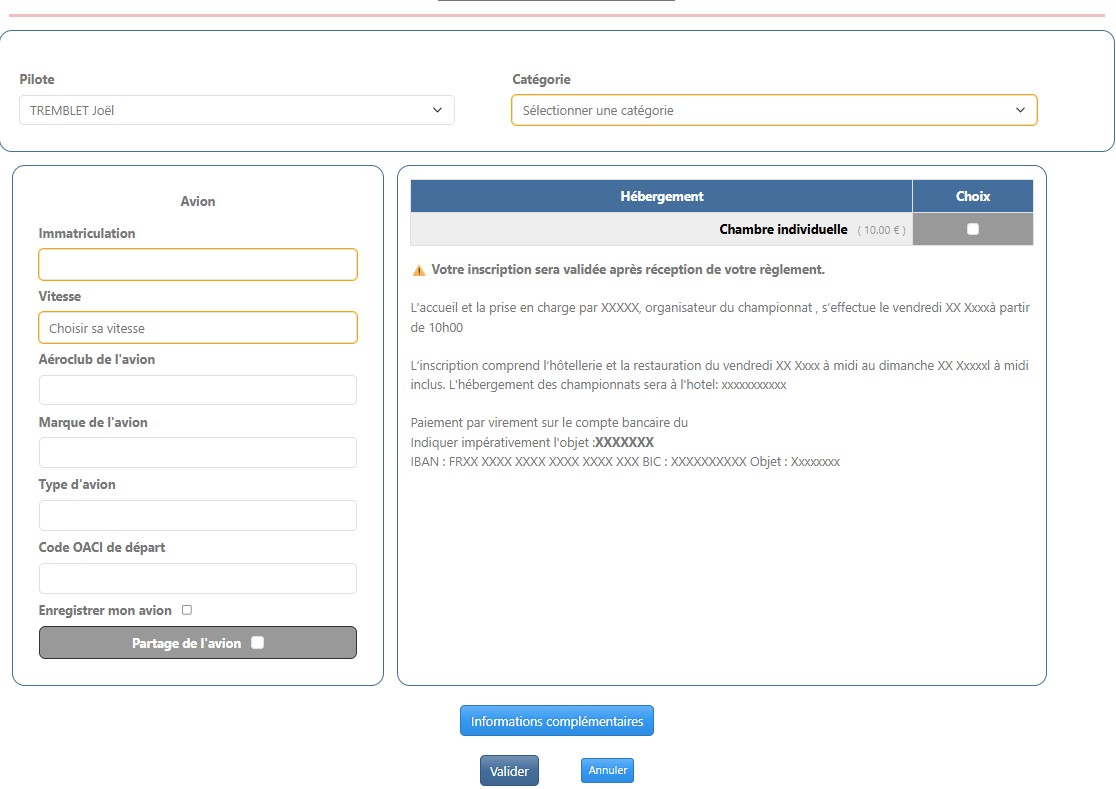Open the Pilote dropdown
This screenshot has width=1116, height=789.
[236, 110]
